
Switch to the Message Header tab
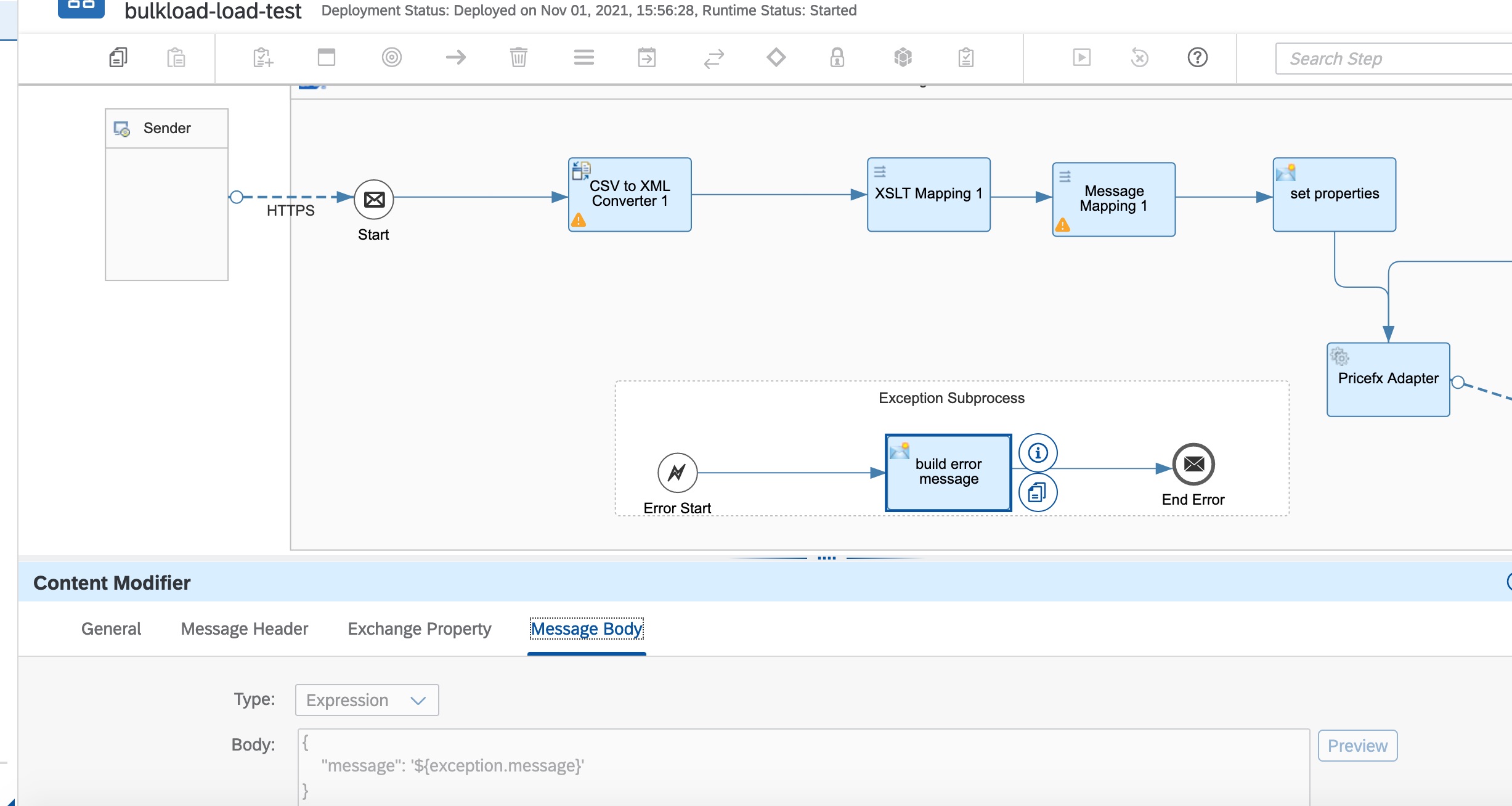pyautogui.click(x=244, y=629)
